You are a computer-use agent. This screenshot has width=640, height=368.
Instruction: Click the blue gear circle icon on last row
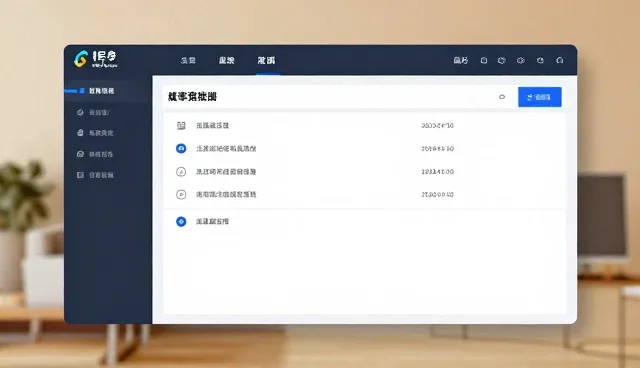click(x=181, y=222)
